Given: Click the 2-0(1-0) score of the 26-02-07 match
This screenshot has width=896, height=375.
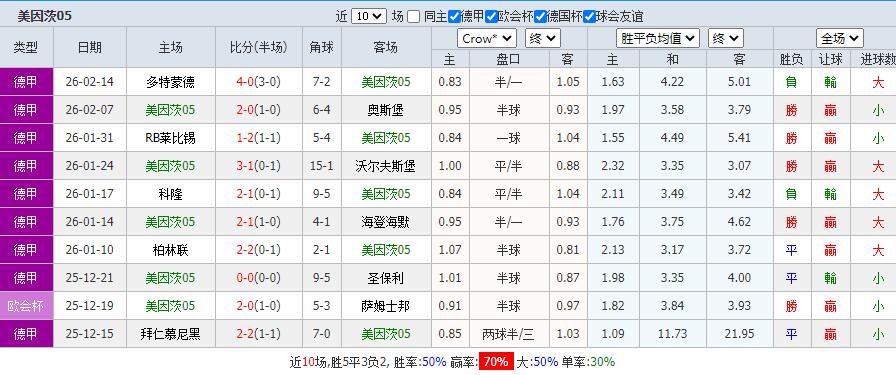Looking at the screenshot, I should click(x=258, y=110).
